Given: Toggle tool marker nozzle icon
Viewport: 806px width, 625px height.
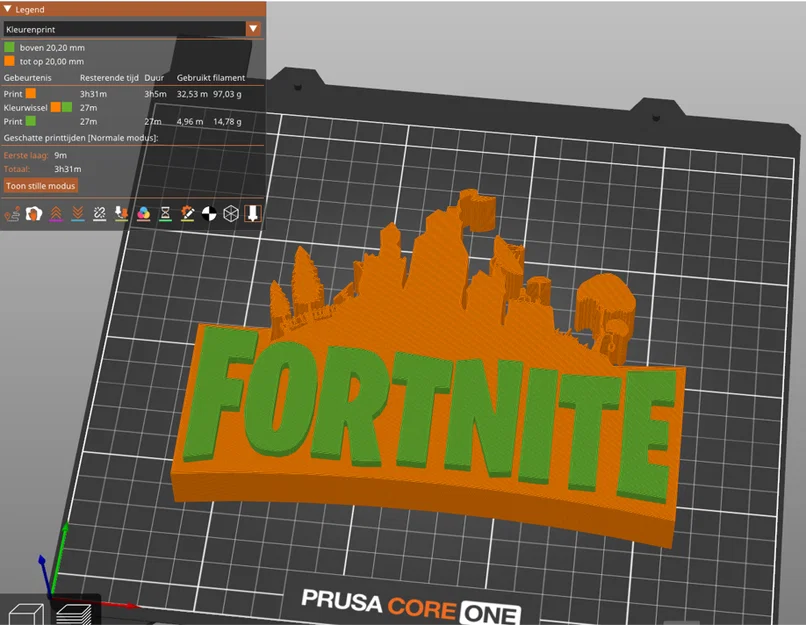Looking at the screenshot, I should [x=253, y=214].
